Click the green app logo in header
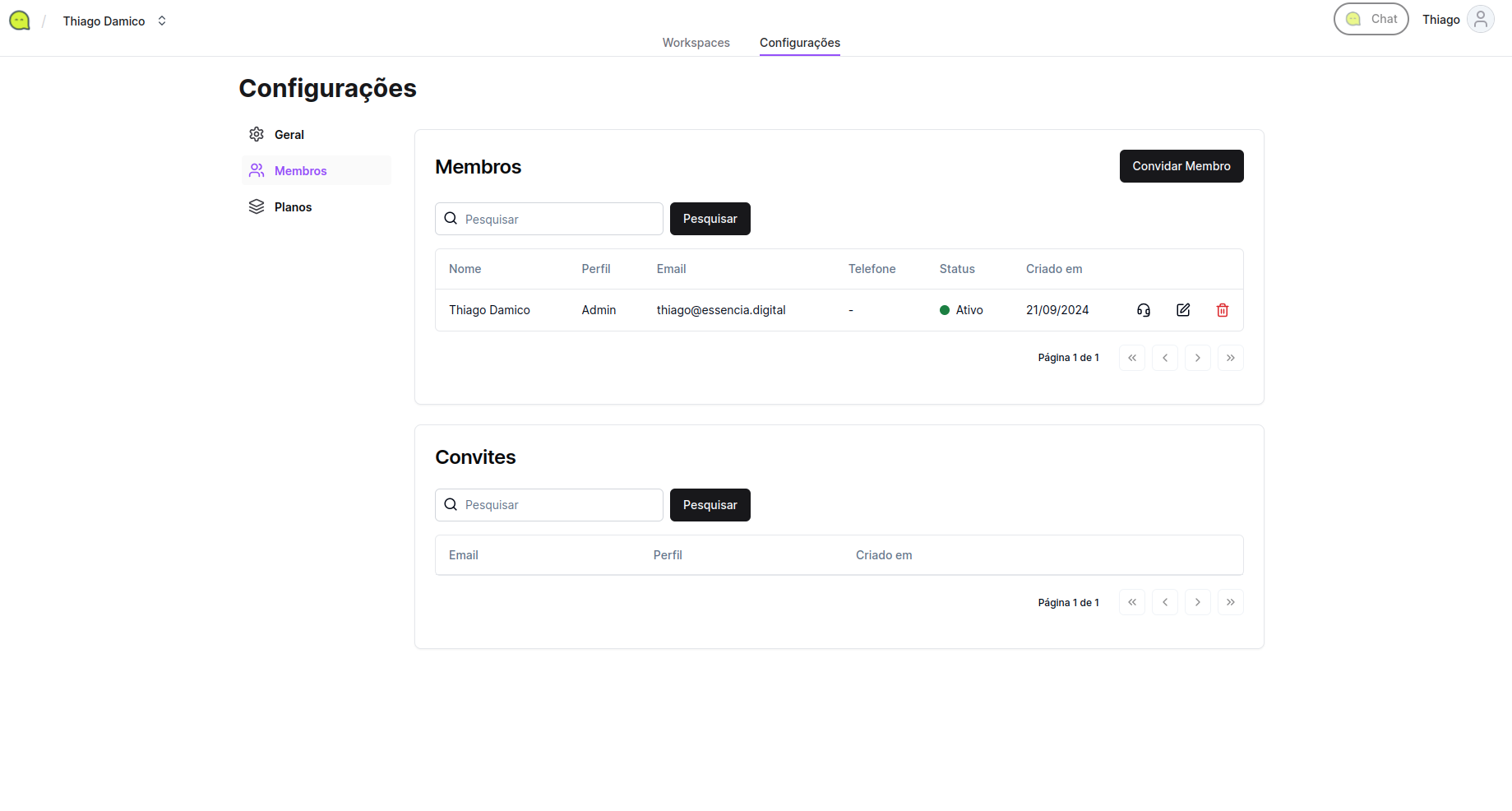 tap(20, 21)
